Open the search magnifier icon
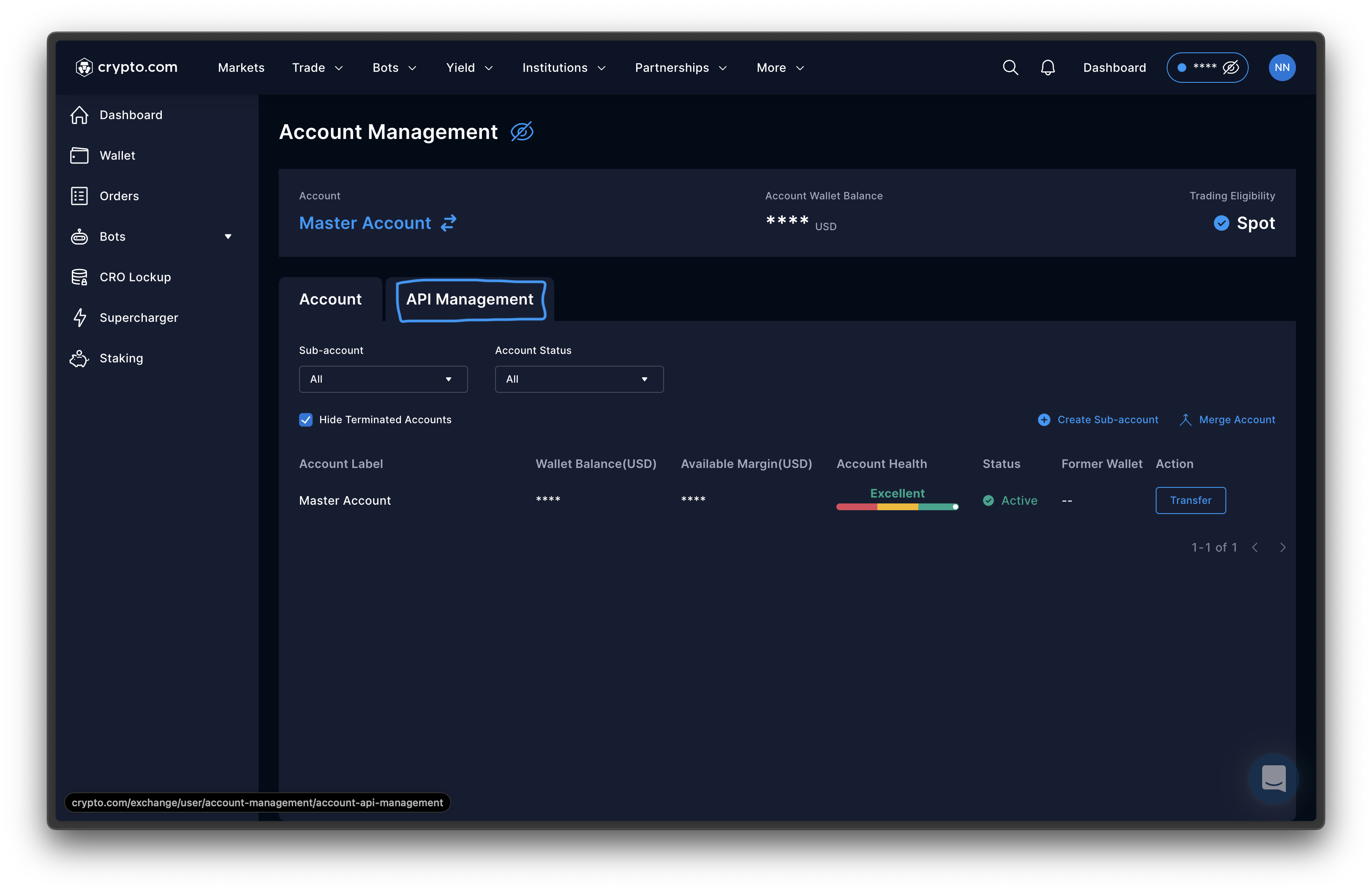The width and height of the screenshot is (1372, 892). pos(1010,68)
